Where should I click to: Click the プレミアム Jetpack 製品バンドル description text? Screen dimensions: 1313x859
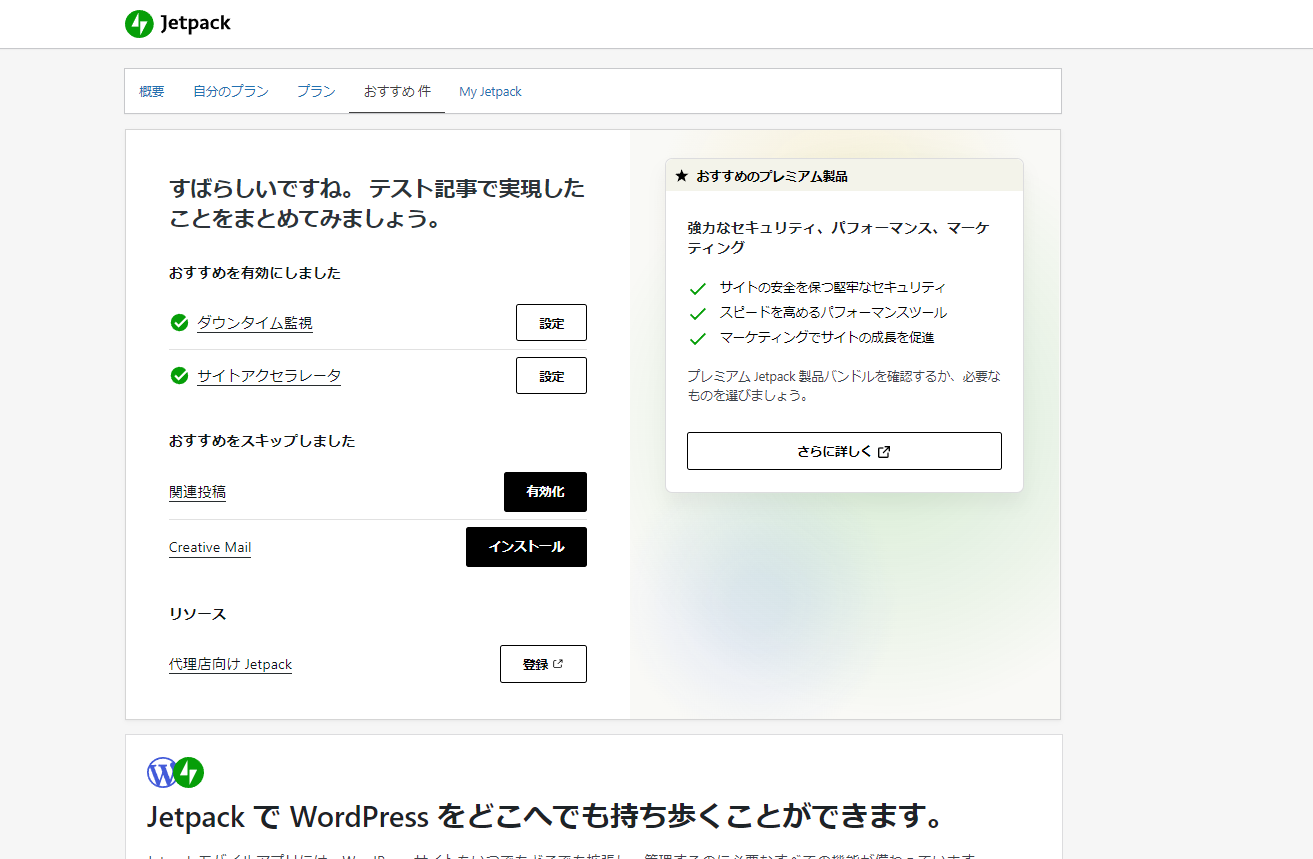point(843,386)
